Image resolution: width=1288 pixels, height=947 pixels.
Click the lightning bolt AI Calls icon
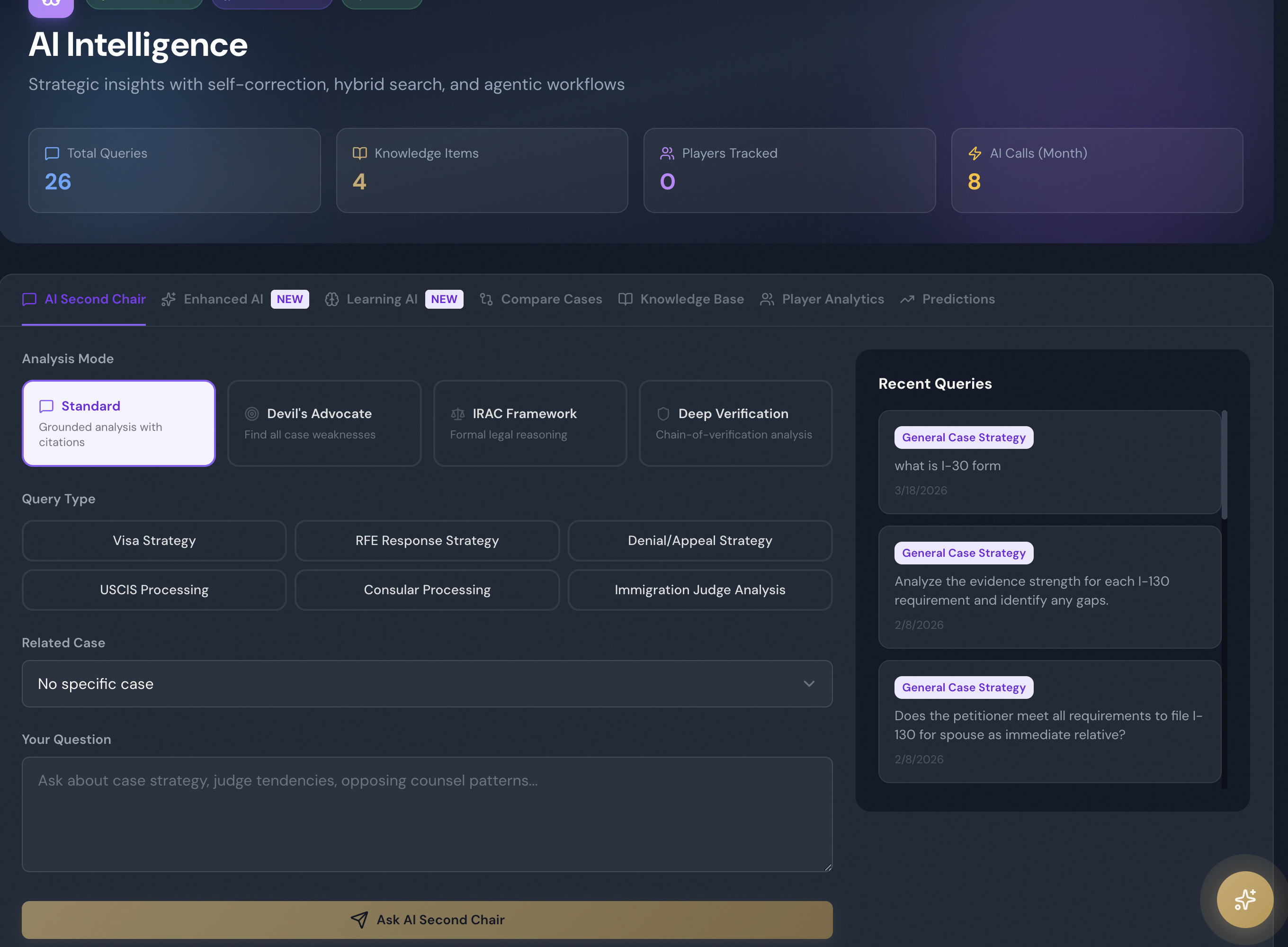coord(975,153)
